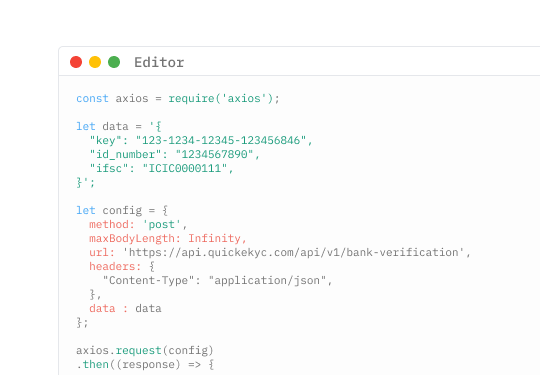Click the "key" value 123-1234-12345-123456846
The height and width of the screenshot is (375, 540).
point(221,140)
